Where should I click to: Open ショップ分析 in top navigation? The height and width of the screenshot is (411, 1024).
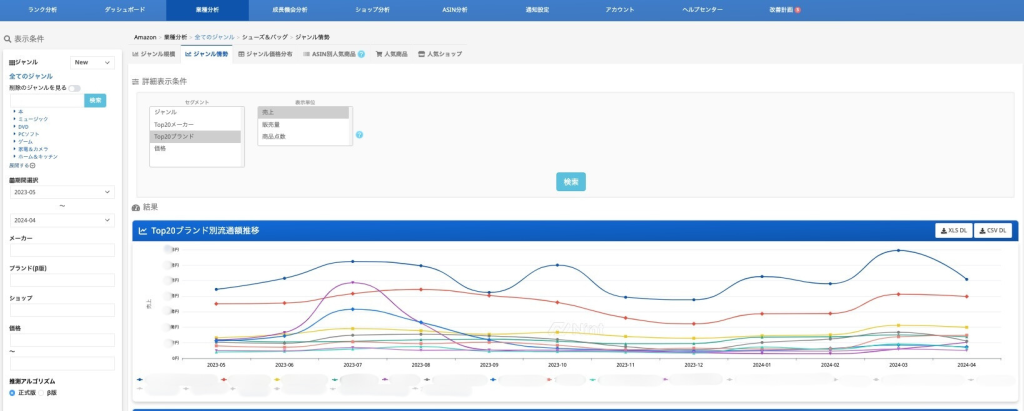(x=375, y=9)
